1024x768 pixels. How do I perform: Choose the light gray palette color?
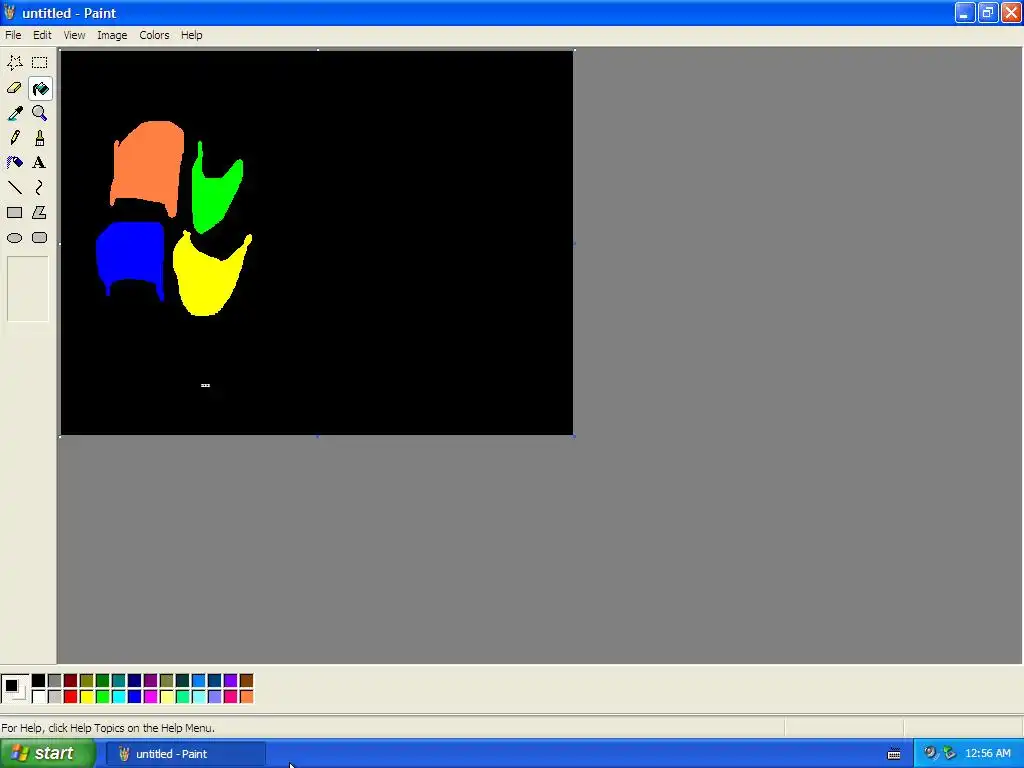54,697
